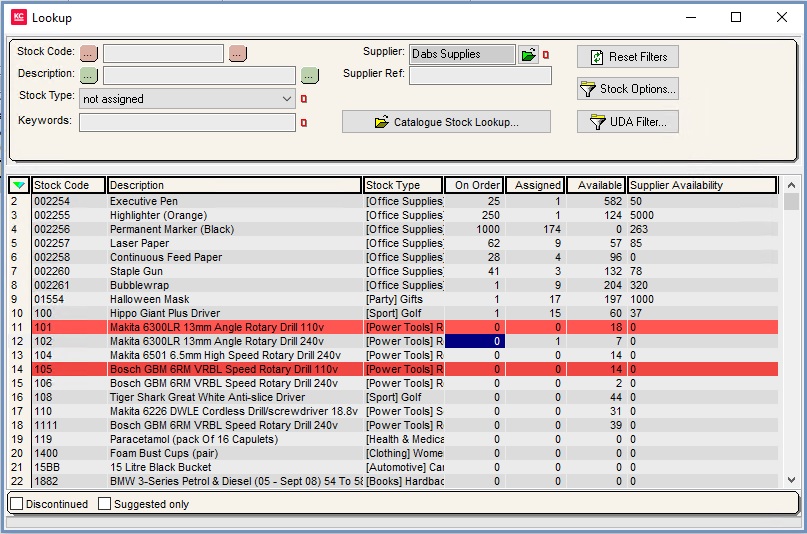Screen dimensions: 807x534
Task: Focus the Keywords input field
Action: click(x=187, y=122)
